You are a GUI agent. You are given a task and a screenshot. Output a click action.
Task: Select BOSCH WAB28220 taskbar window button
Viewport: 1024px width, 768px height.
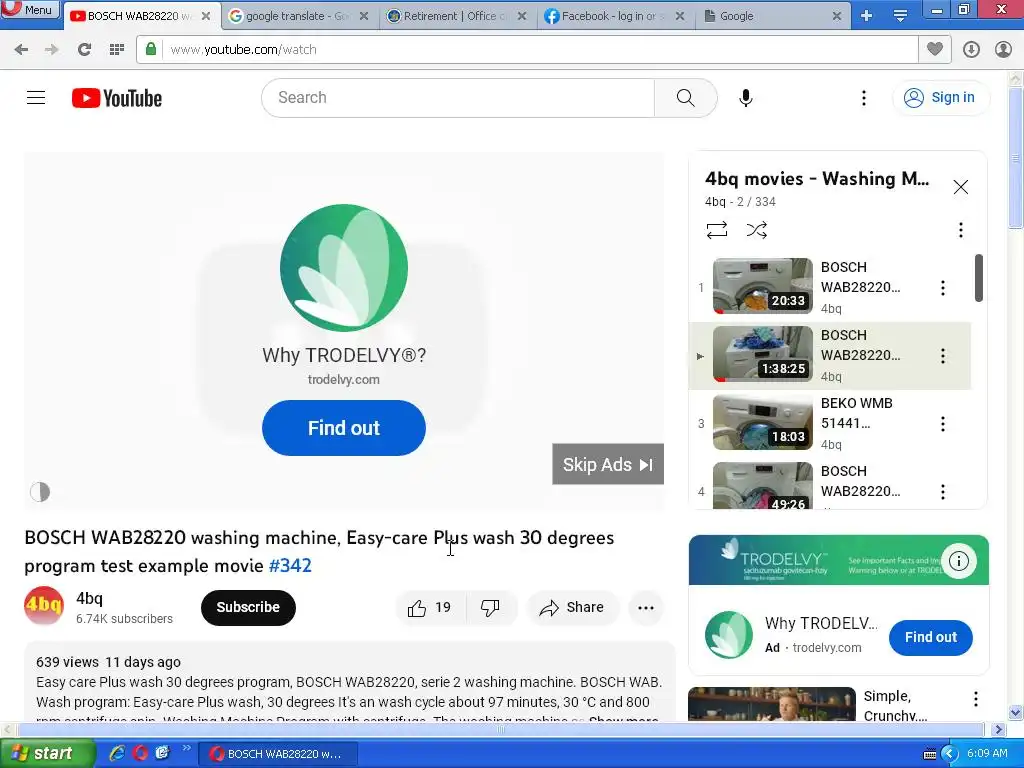coord(277,754)
